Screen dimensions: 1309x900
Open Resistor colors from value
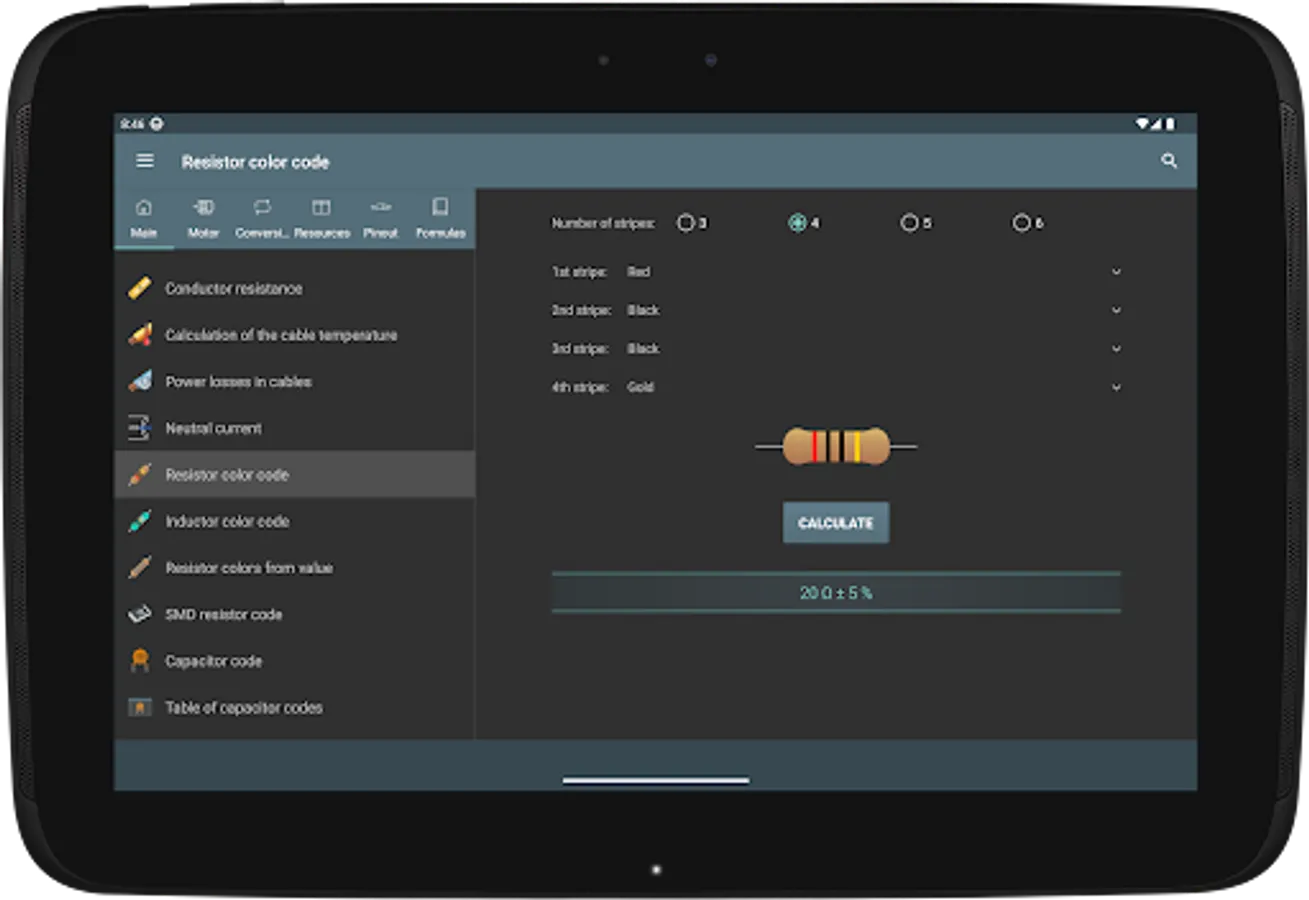point(295,568)
